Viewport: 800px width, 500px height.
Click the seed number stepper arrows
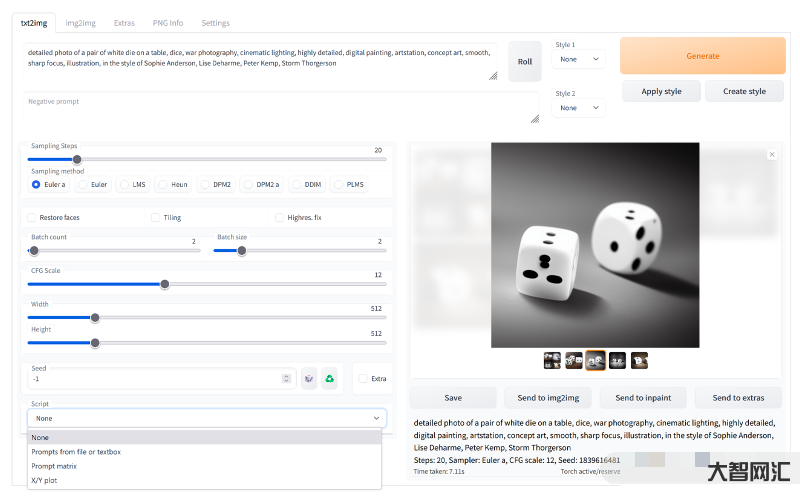click(x=286, y=378)
